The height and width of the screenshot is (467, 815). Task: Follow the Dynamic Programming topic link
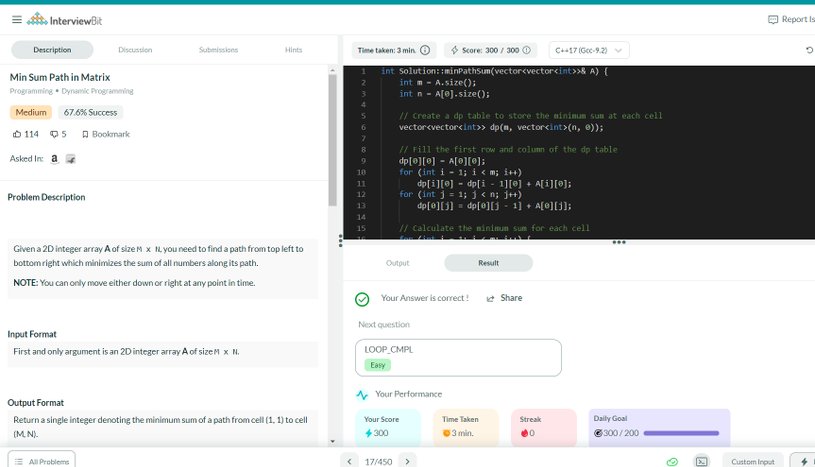pyautogui.click(x=97, y=91)
